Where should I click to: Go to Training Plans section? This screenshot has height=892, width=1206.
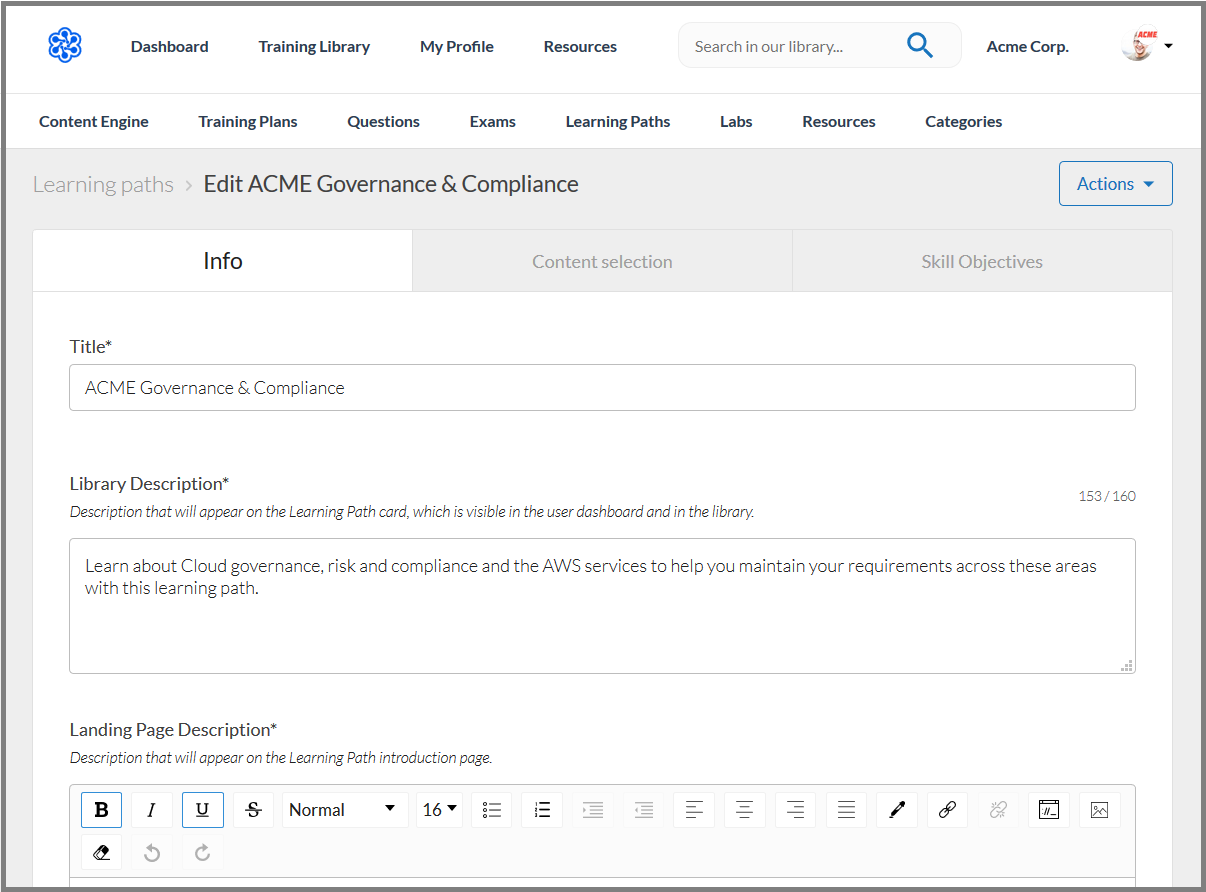[x=248, y=121]
